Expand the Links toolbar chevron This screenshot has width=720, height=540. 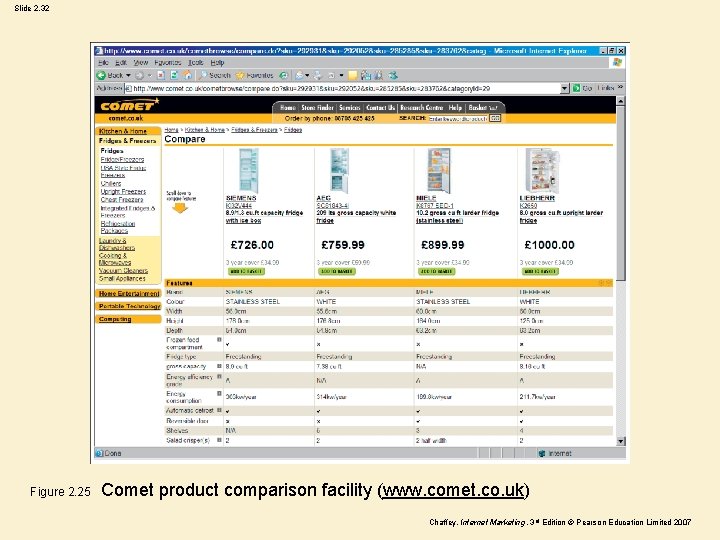coord(620,87)
